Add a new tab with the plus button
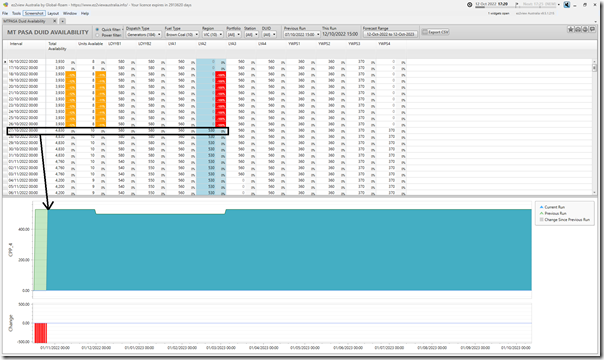 (62, 21)
